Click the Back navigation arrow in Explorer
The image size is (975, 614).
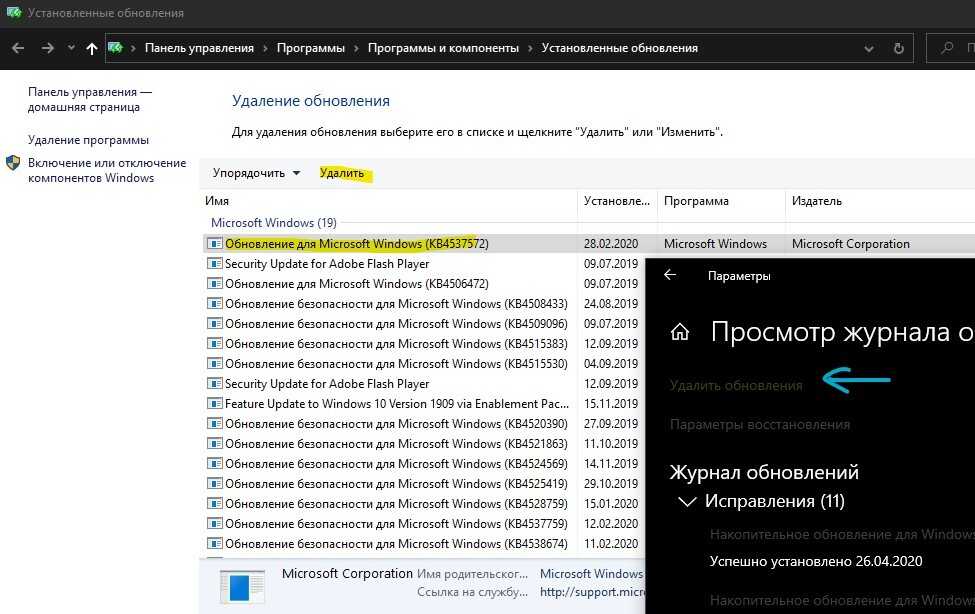18,48
